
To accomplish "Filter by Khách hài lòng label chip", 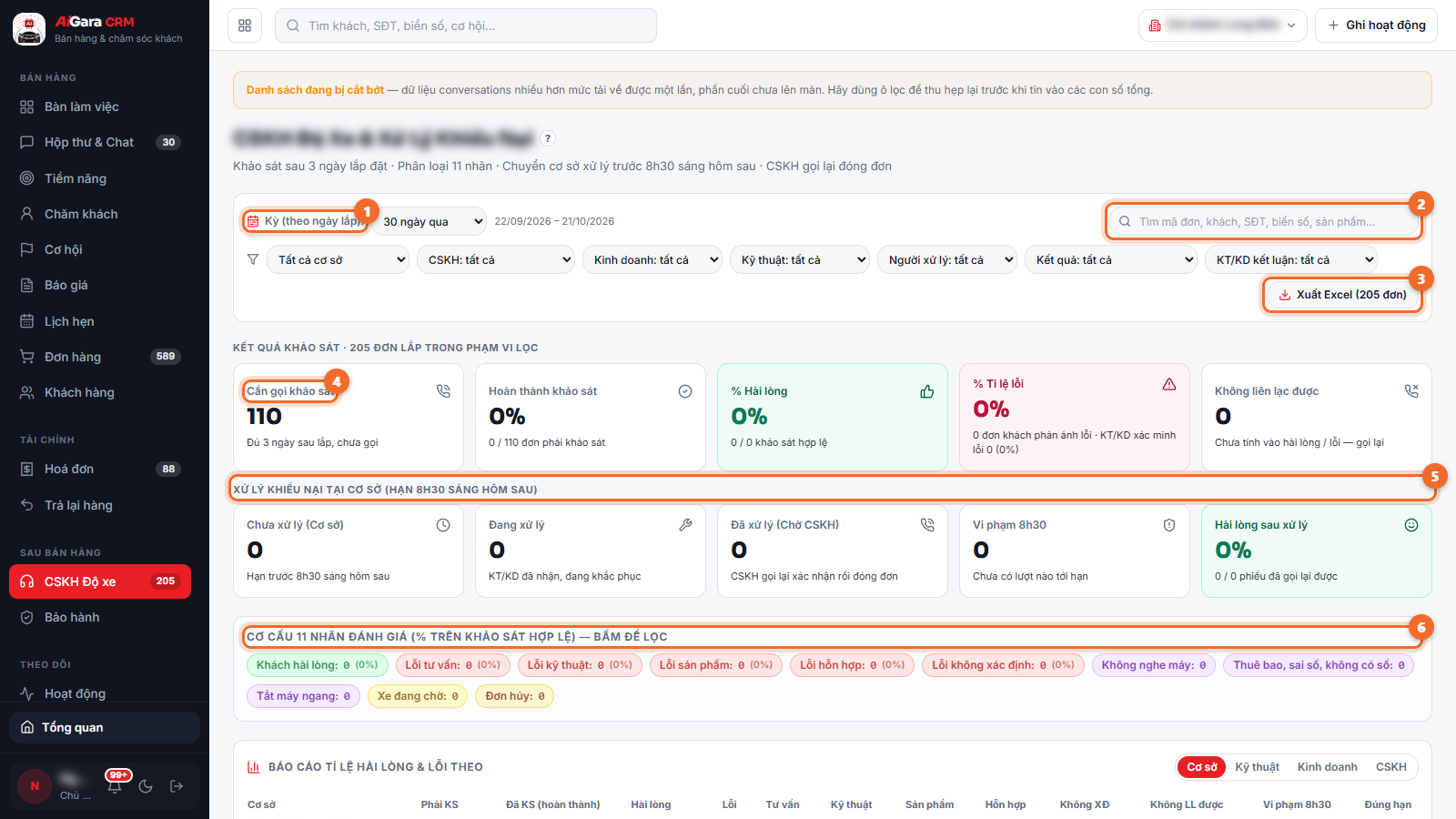I will [317, 665].
